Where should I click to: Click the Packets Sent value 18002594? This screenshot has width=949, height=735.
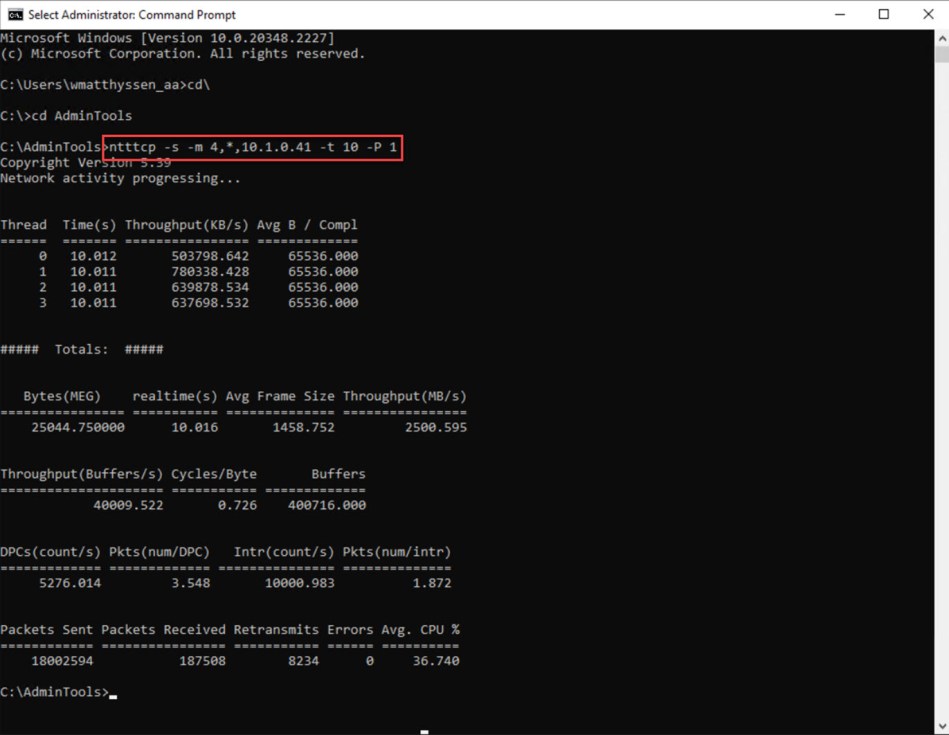tap(63, 660)
